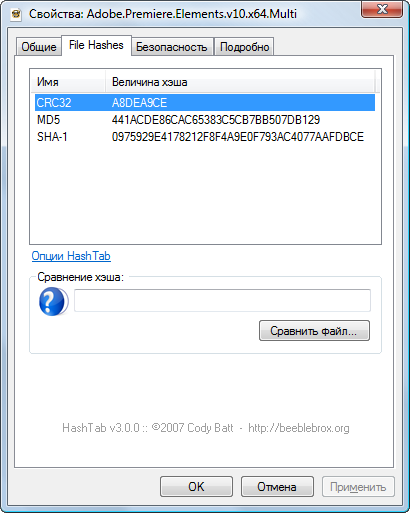Click the Величина хэша column header
The height and width of the screenshot is (513, 410).
tap(240, 82)
